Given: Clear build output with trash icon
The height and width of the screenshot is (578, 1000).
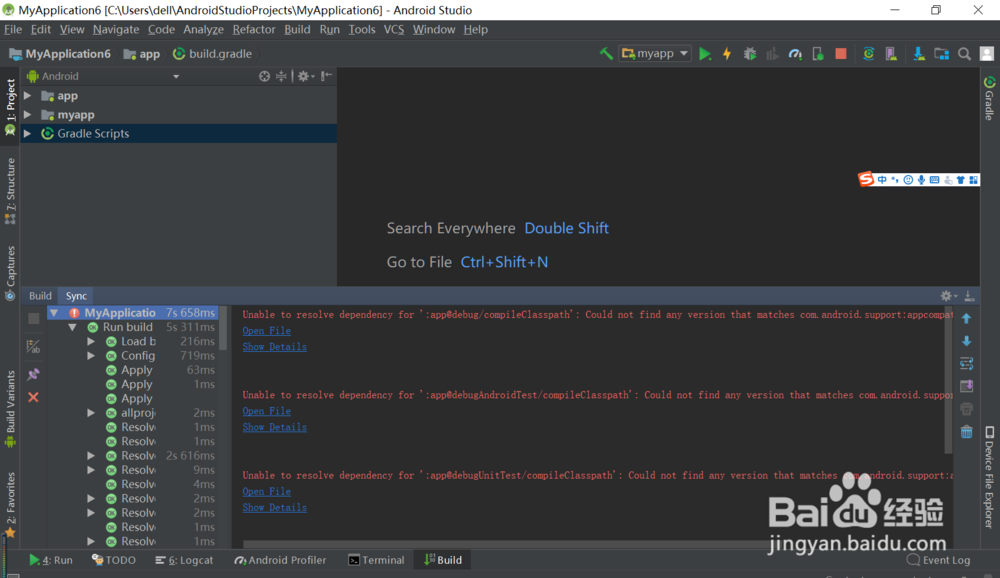Looking at the screenshot, I should click(965, 432).
